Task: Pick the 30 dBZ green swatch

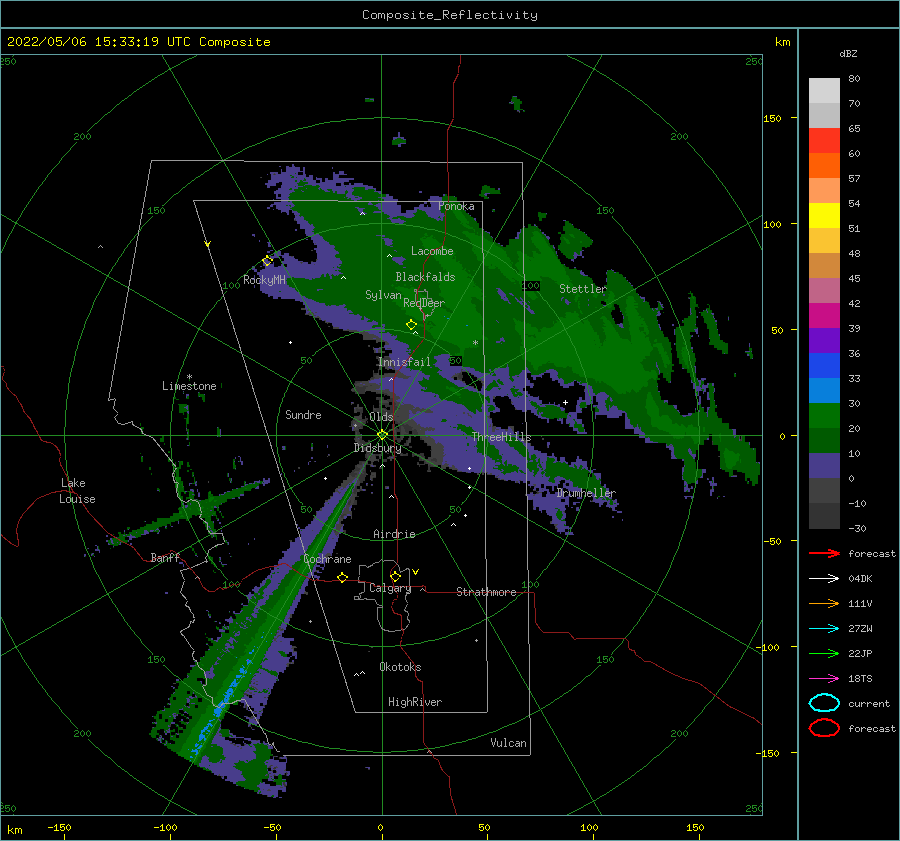Action: 824,416
